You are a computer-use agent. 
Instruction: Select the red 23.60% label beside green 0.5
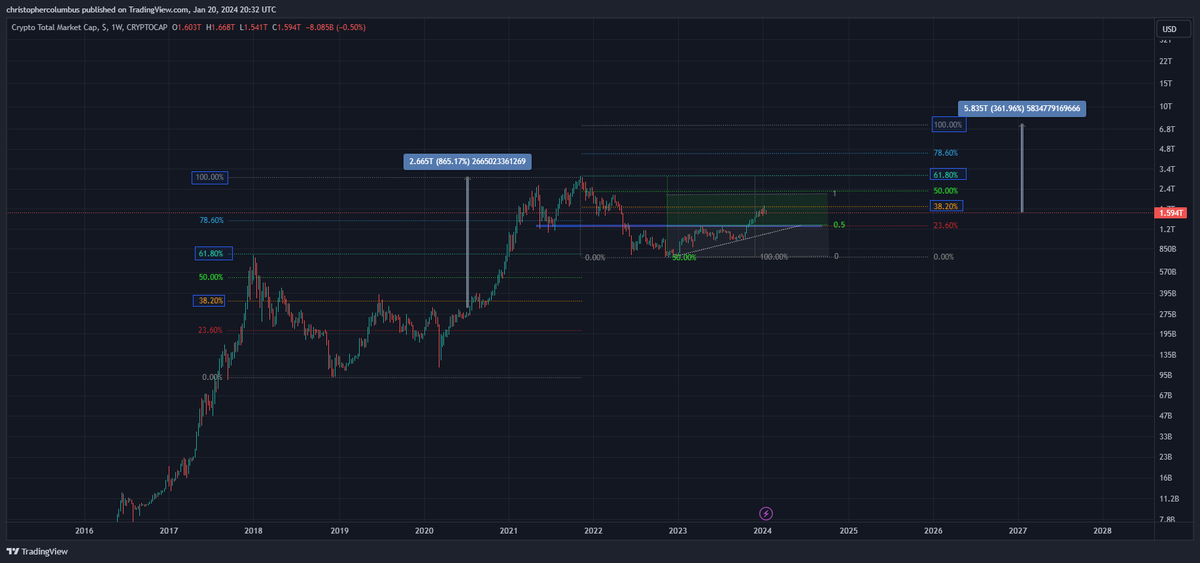point(945,225)
